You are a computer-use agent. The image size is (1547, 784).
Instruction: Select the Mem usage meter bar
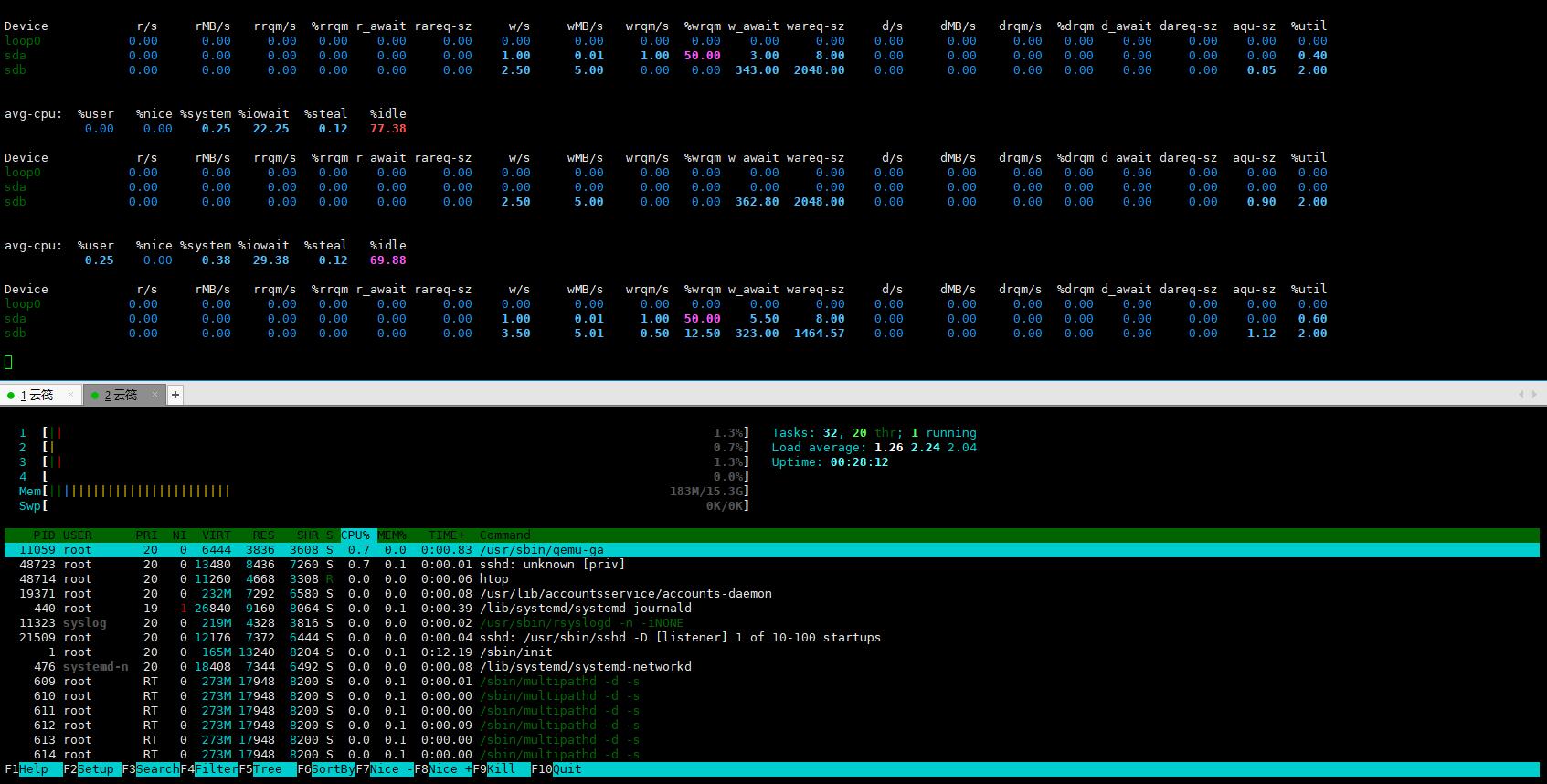tap(396, 492)
